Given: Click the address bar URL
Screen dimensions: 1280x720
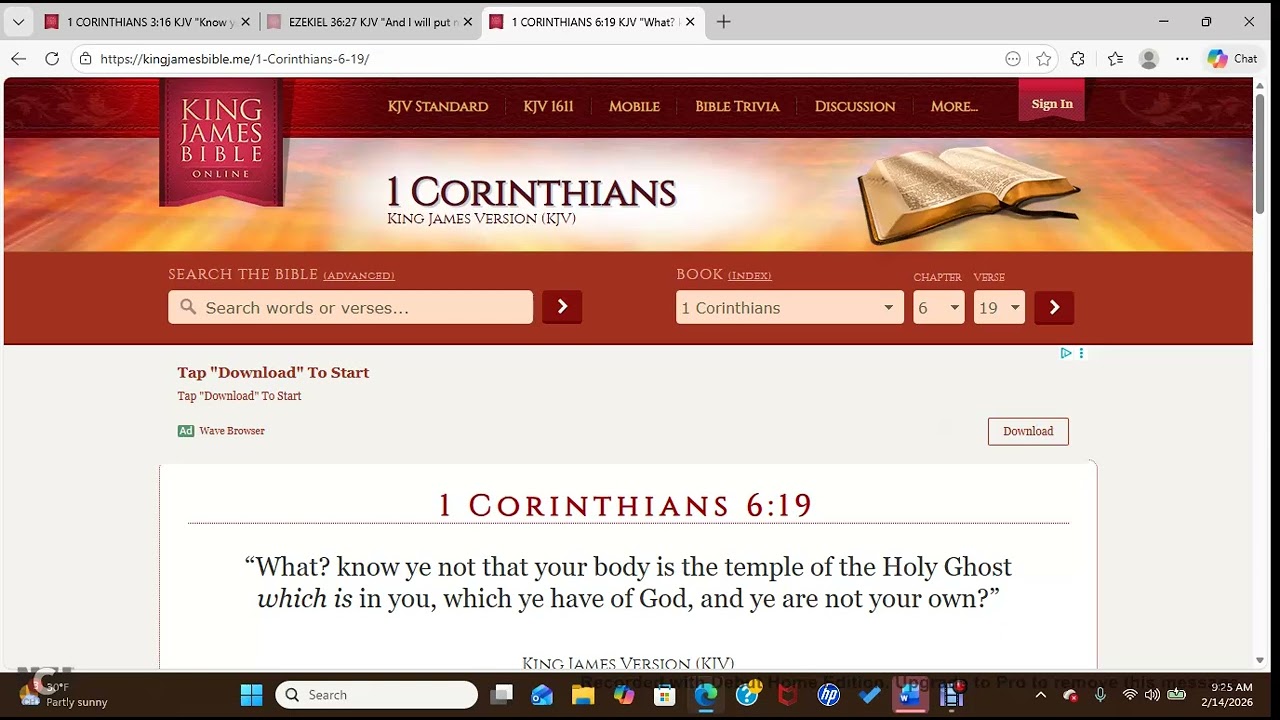Looking at the screenshot, I should (x=235, y=59).
